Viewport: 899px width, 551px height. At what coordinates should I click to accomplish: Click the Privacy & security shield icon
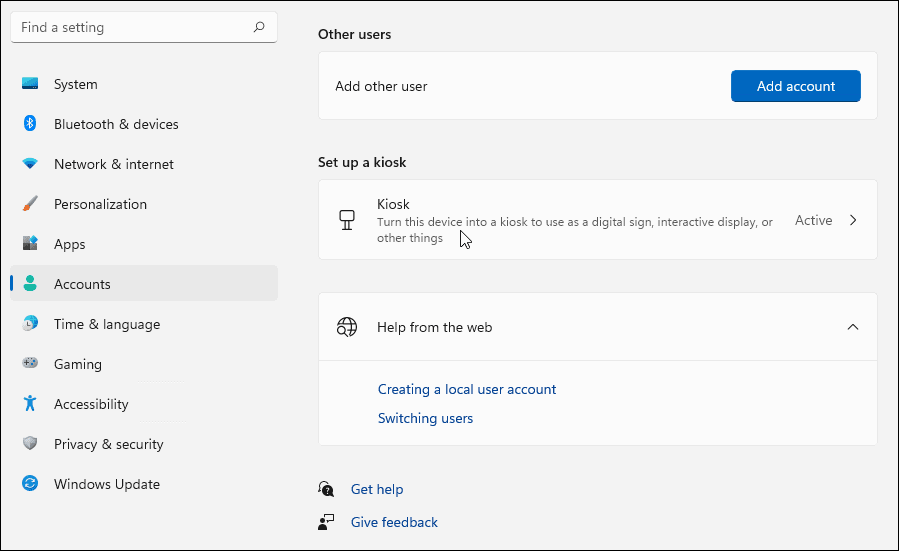[x=30, y=444]
